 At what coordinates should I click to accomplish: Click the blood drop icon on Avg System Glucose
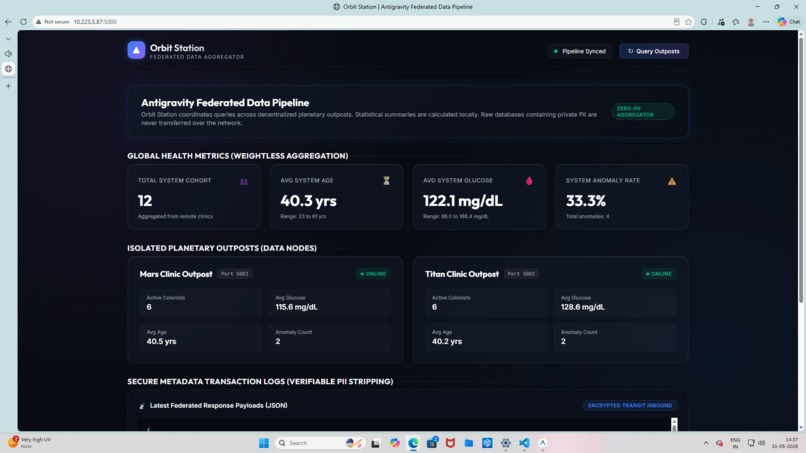coord(529,180)
